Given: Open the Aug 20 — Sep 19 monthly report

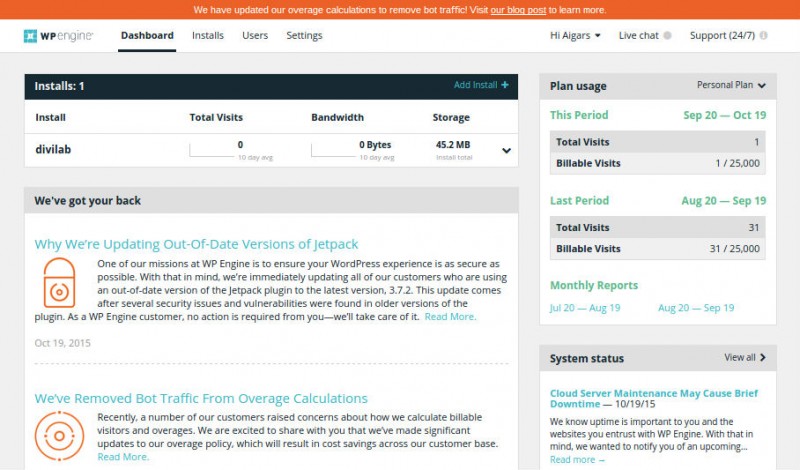Looking at the screenshot, I should [x=696, y=308].
